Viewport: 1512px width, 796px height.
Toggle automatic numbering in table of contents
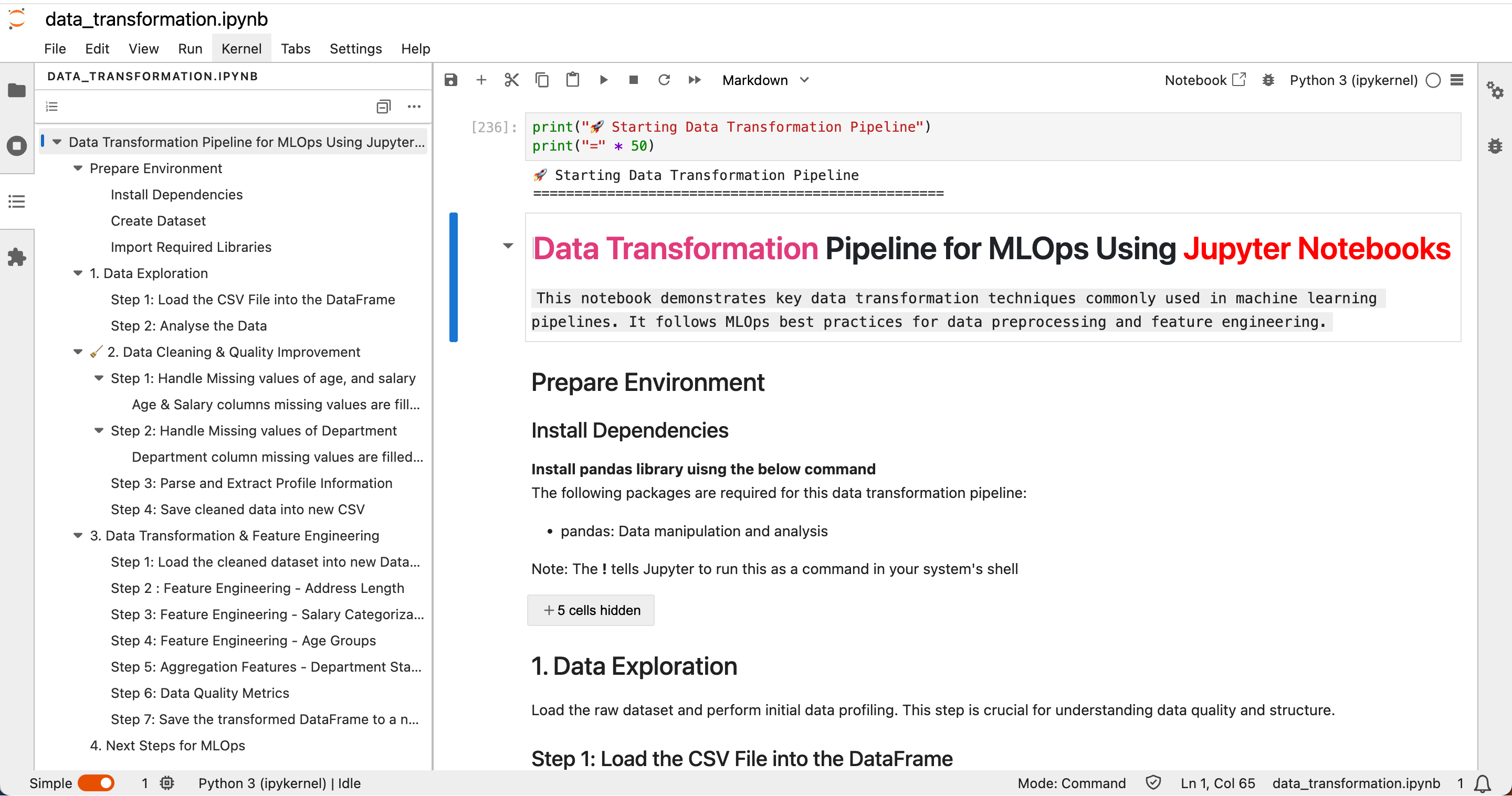pos(51,106)
